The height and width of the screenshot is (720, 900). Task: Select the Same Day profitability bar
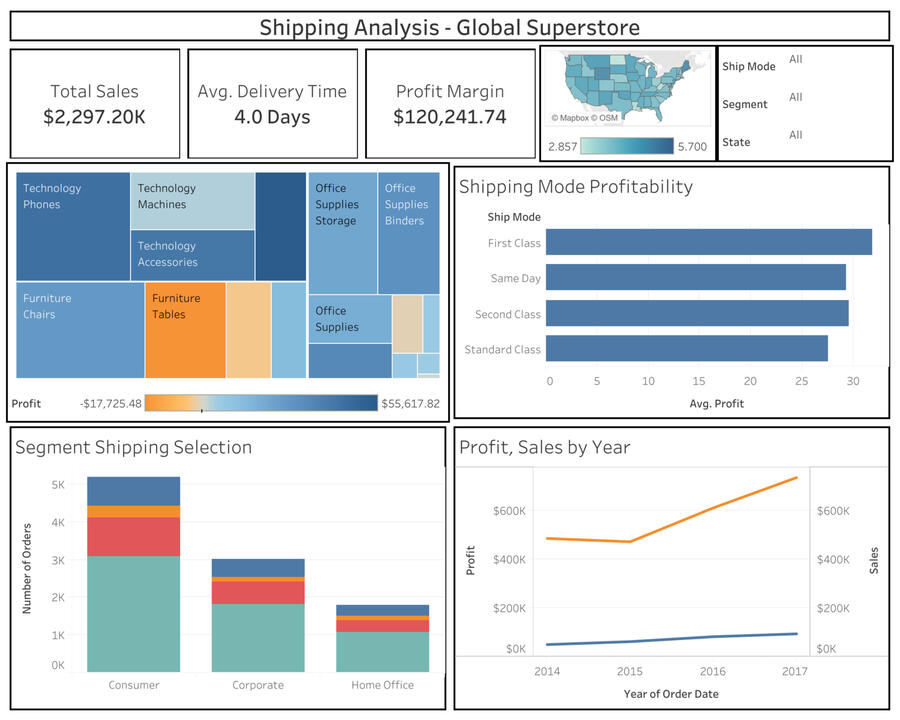695,278
